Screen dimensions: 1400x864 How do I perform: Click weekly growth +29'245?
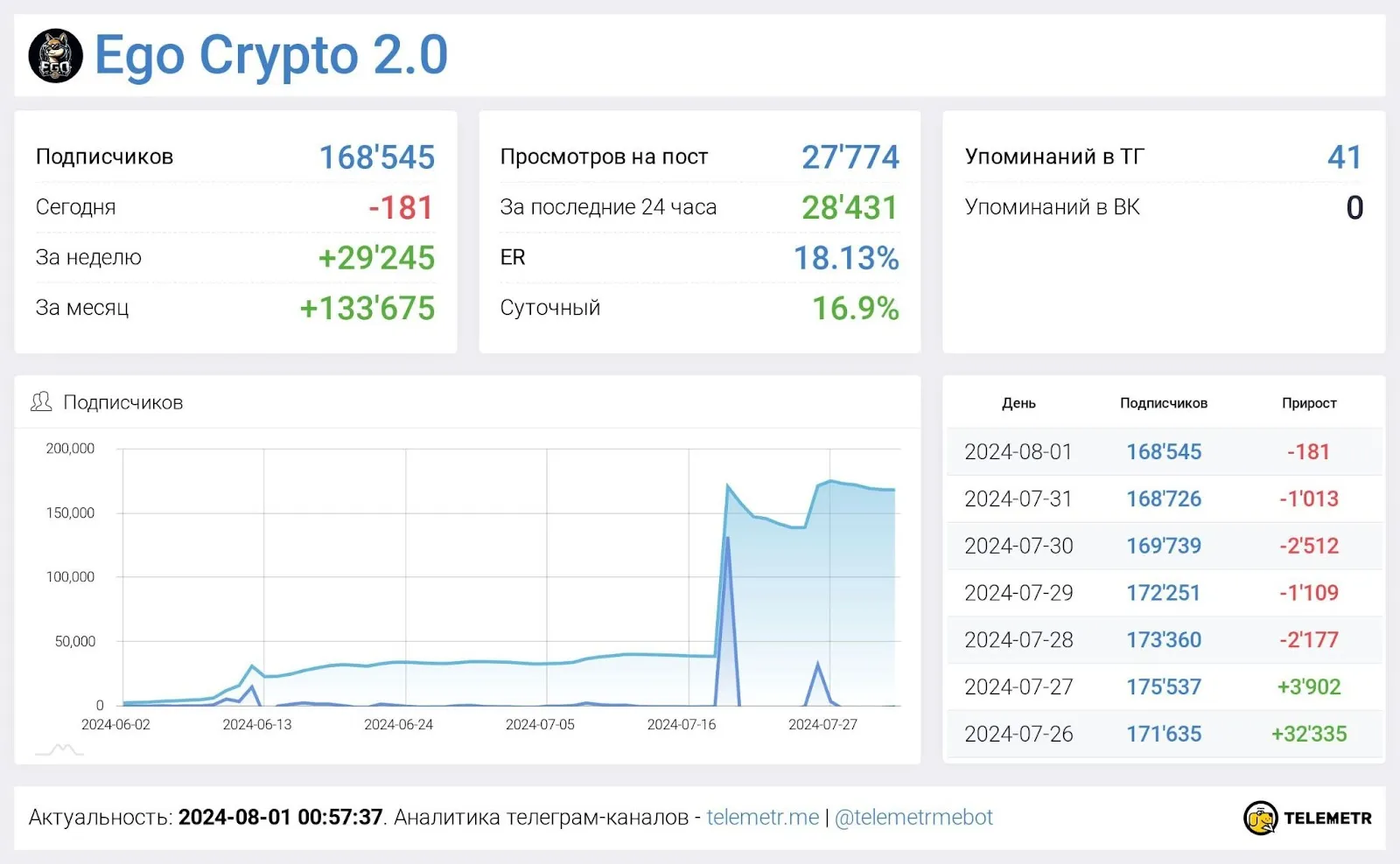point(376,257)
